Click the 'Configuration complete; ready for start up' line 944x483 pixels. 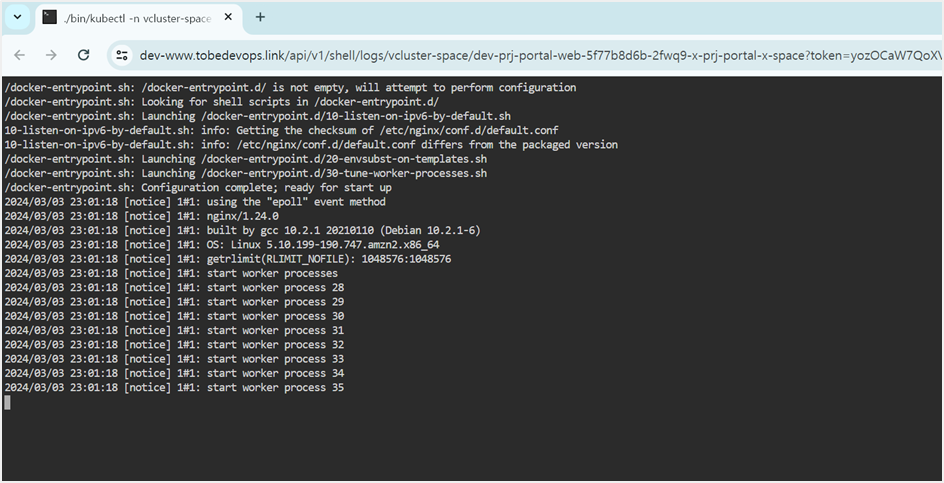pos(199,188)
